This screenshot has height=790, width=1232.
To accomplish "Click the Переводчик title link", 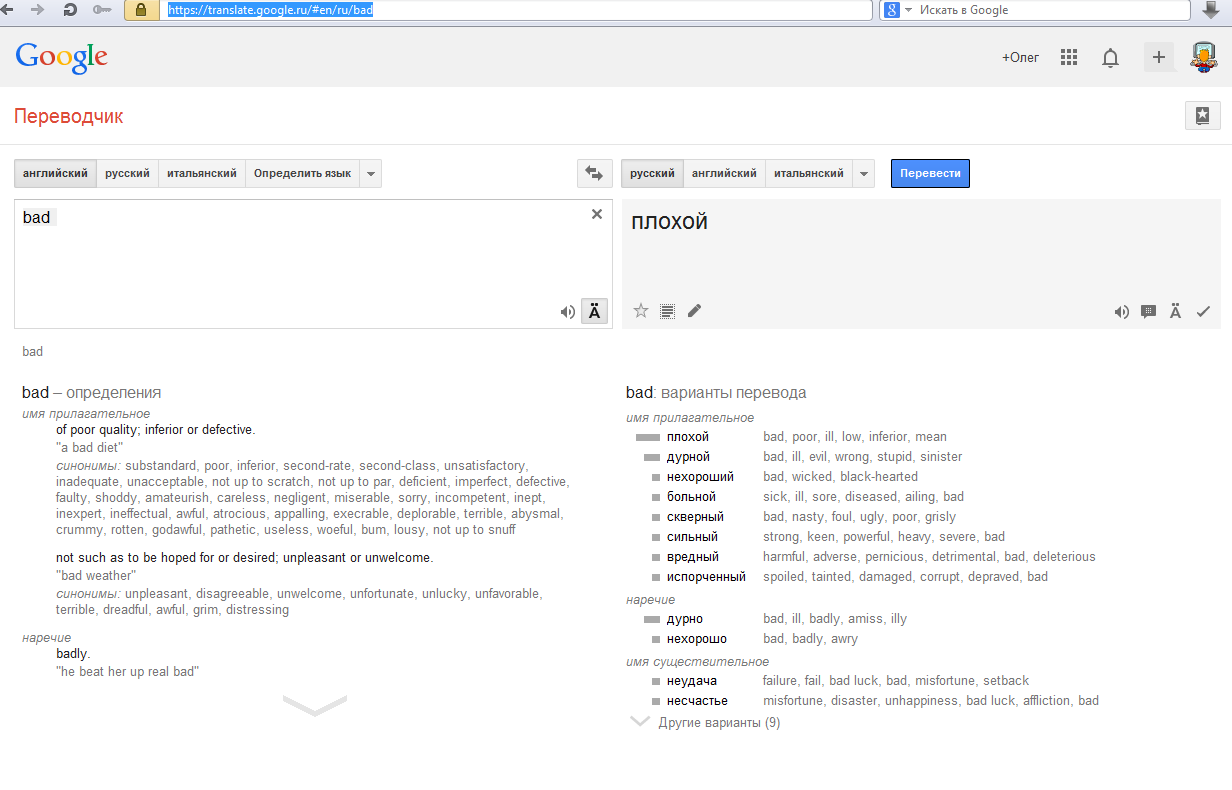I will (69, 116).
